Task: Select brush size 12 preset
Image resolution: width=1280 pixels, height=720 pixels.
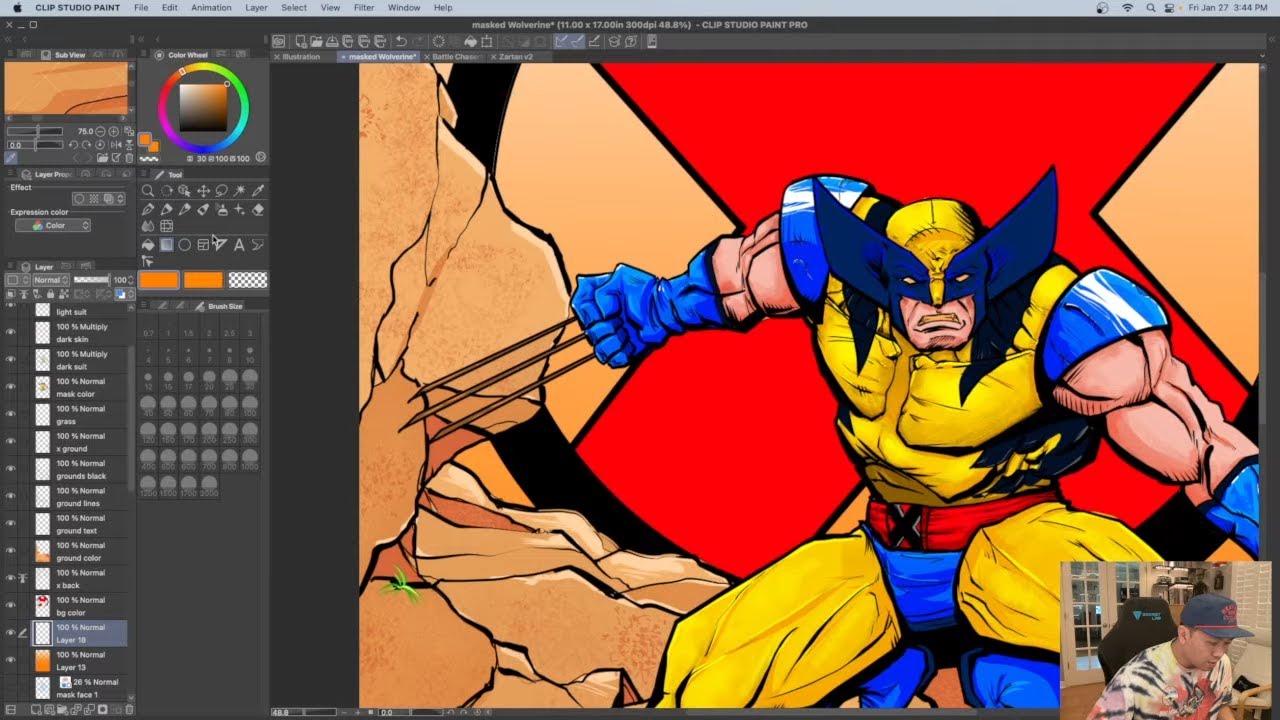Action: click(148, 378)
